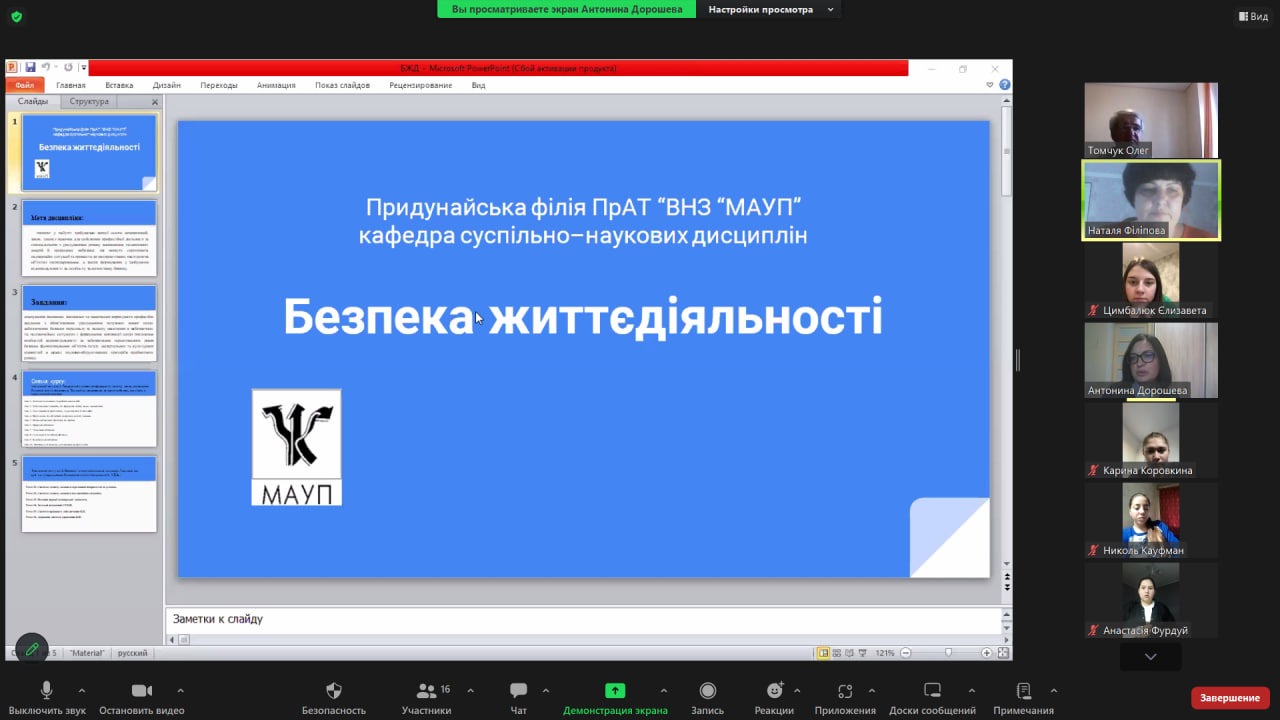This screenshot has height=720, width=1280.
Task: Select Наталя Філіпова video tile
Action: pos(1151,200)
